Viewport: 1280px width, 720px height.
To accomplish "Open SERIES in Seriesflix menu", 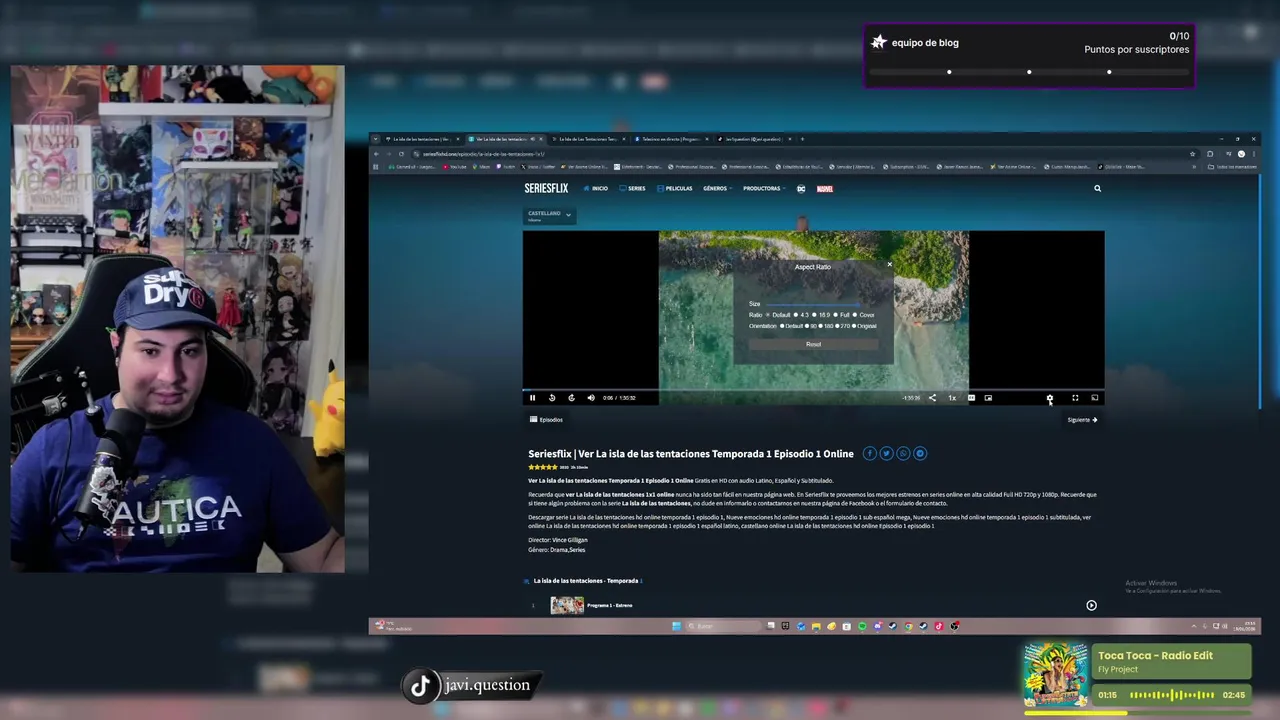I will click(x=633, y=188).
